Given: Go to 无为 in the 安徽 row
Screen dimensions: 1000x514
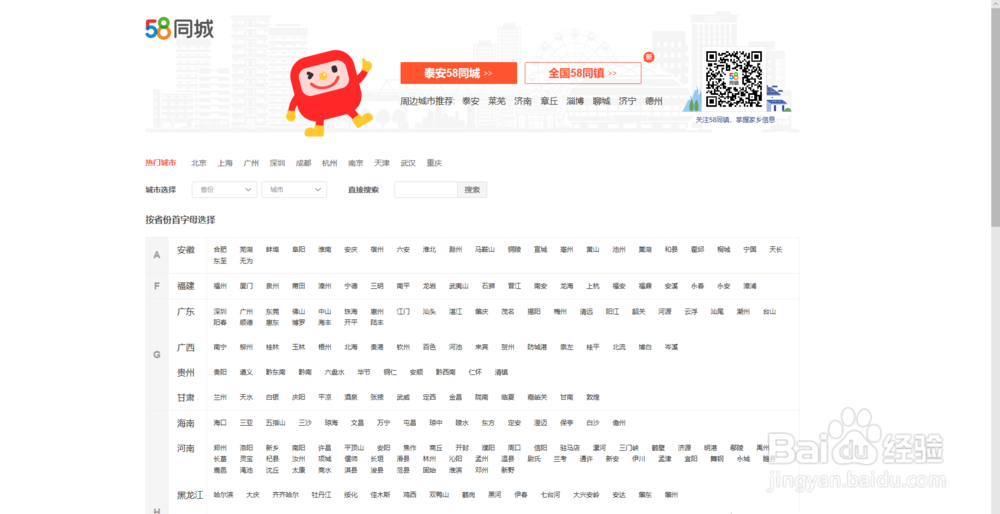Looking at the screenshot, I should (x=246, y=261).
